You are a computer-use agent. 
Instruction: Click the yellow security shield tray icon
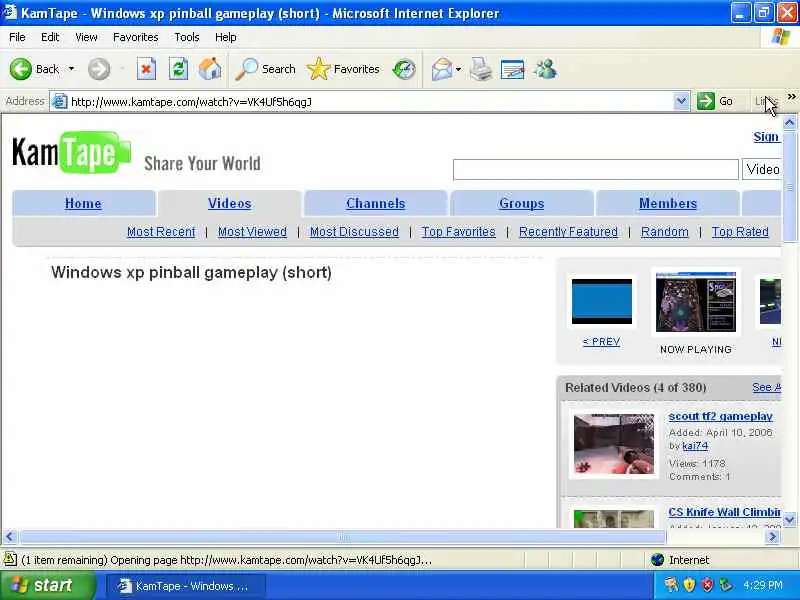[x=689, y=585]
